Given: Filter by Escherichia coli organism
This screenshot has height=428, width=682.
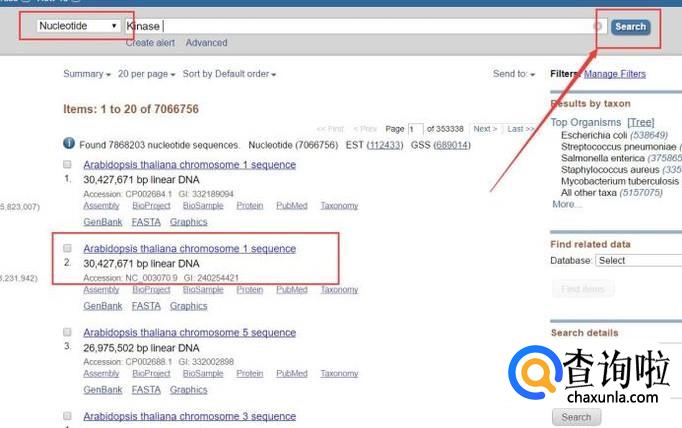Looking at the screenshot, I should point(614,135).
